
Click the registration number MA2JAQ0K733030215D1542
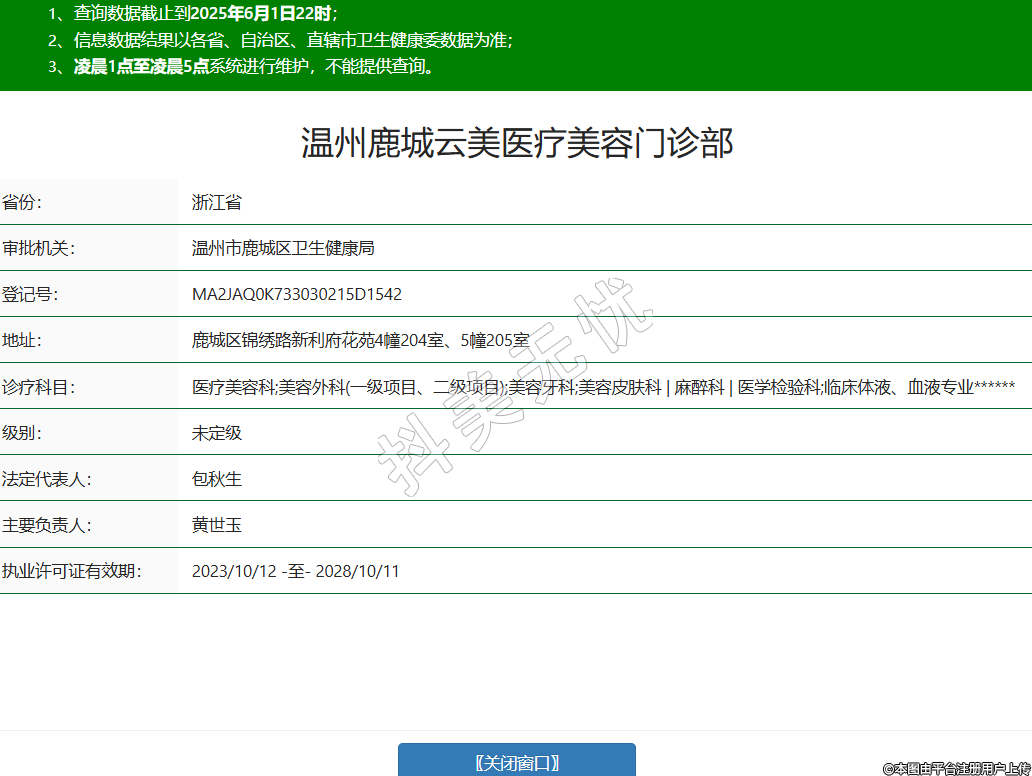pyautogui.click(x=297, y=294)
